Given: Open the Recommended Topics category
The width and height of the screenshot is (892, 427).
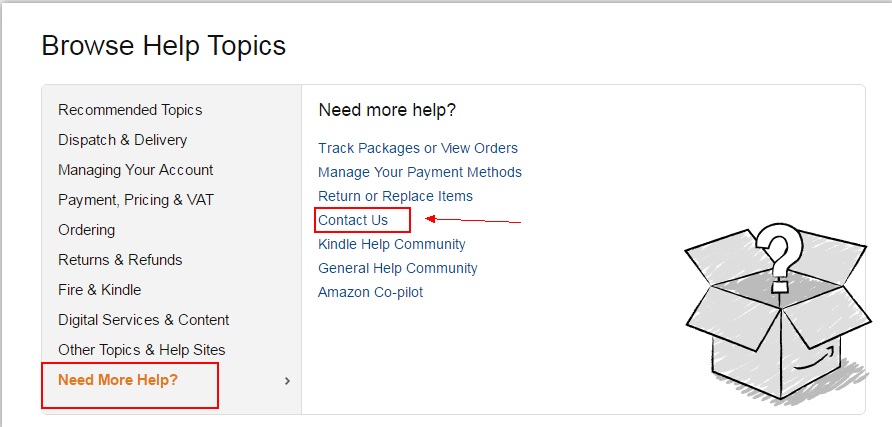Looking at the screenshot, I should coord(130,110).
